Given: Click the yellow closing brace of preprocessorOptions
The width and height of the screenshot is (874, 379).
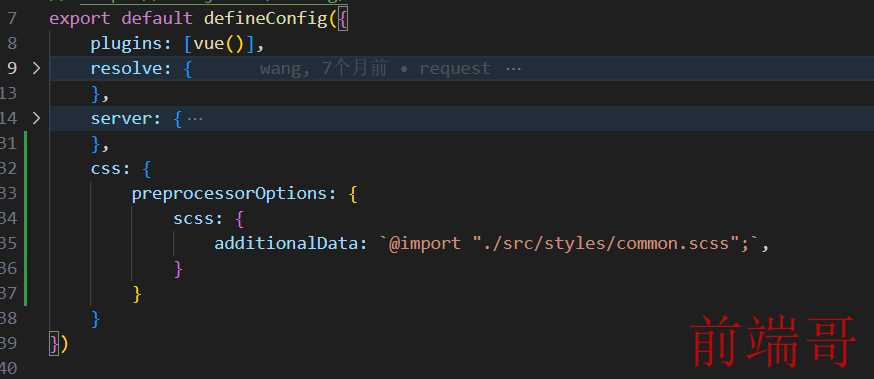Looking at the screenshot, I should [137, 294].
